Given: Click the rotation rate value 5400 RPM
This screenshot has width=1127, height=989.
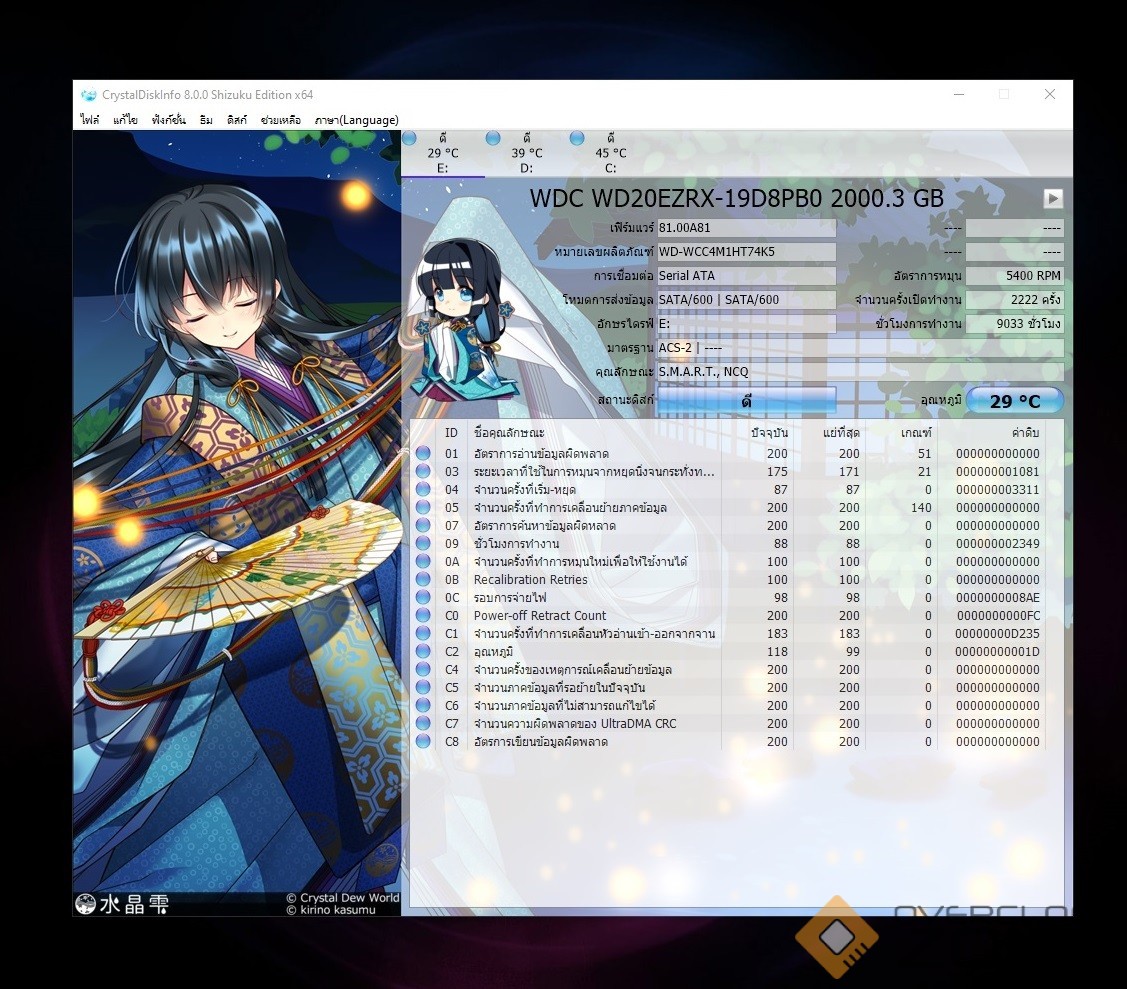Looking at the screenshot, I should coord(1014,275).
